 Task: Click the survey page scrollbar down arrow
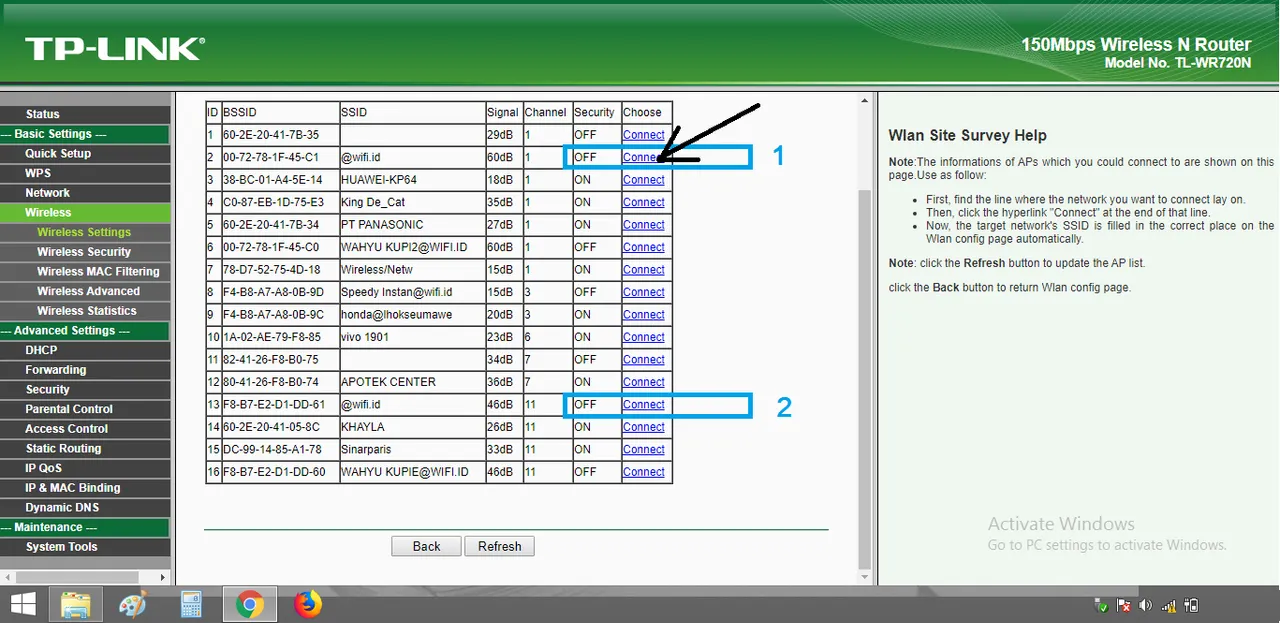(865, 577)
